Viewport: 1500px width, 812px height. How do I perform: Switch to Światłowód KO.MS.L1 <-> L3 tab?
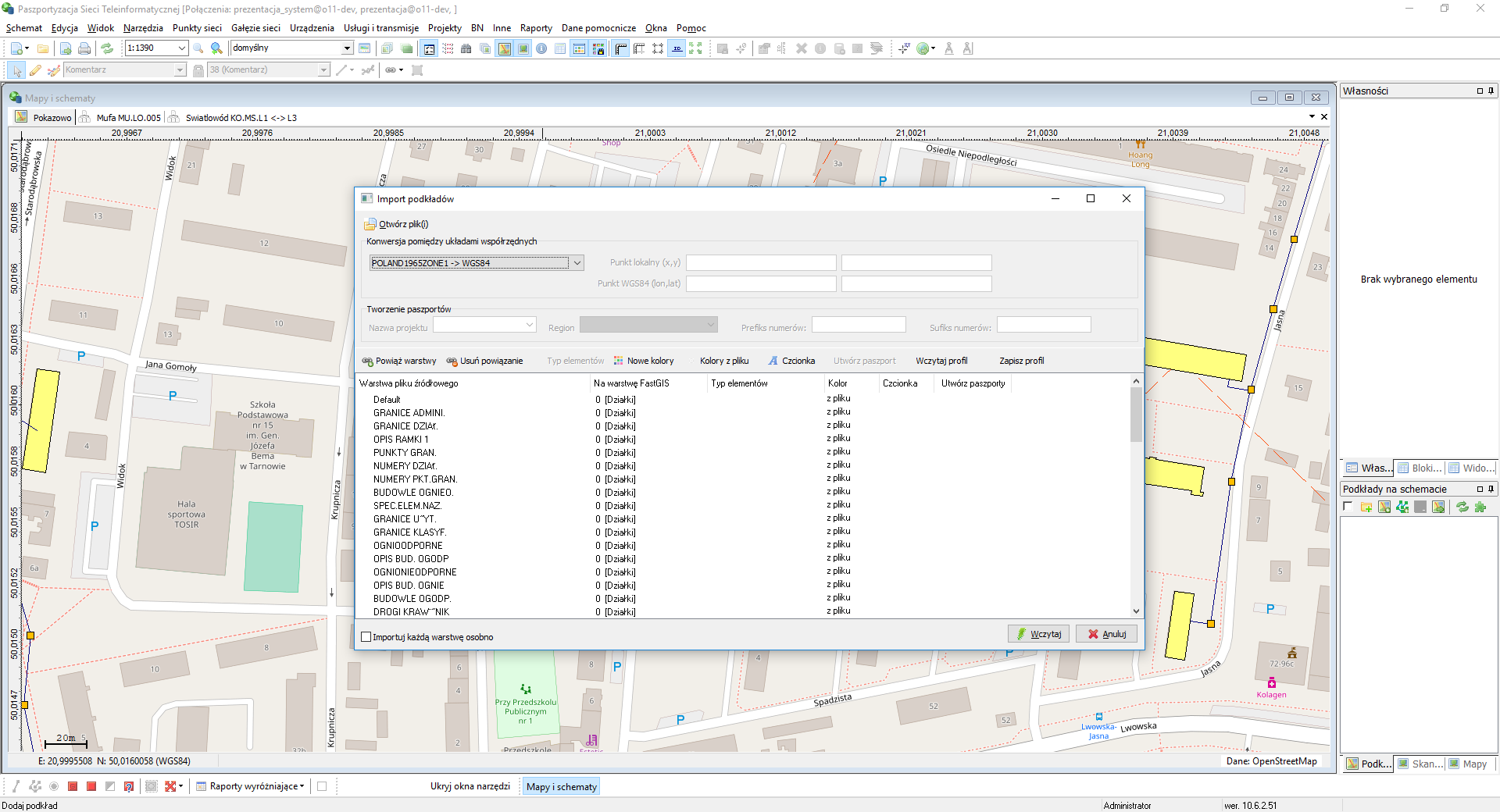click(233, 118)
